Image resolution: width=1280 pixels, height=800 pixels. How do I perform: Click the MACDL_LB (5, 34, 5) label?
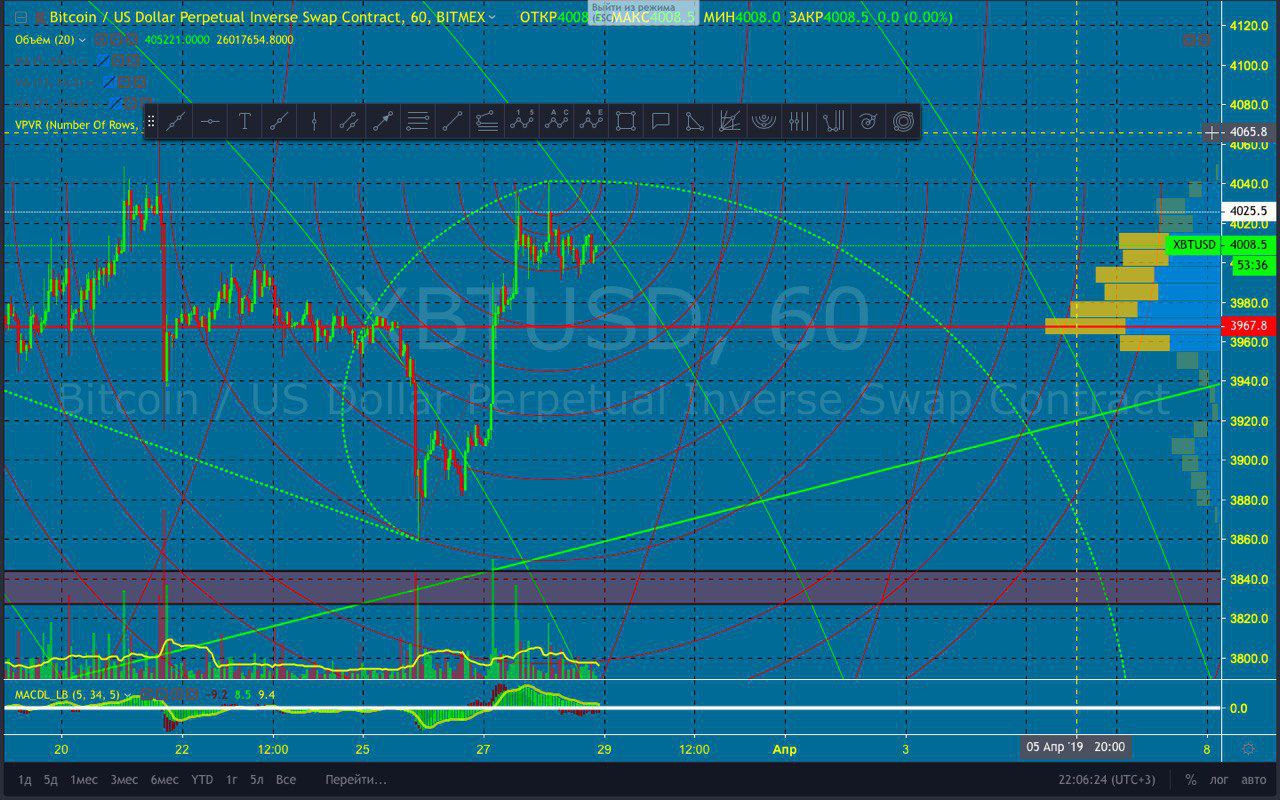pos(68,694)
